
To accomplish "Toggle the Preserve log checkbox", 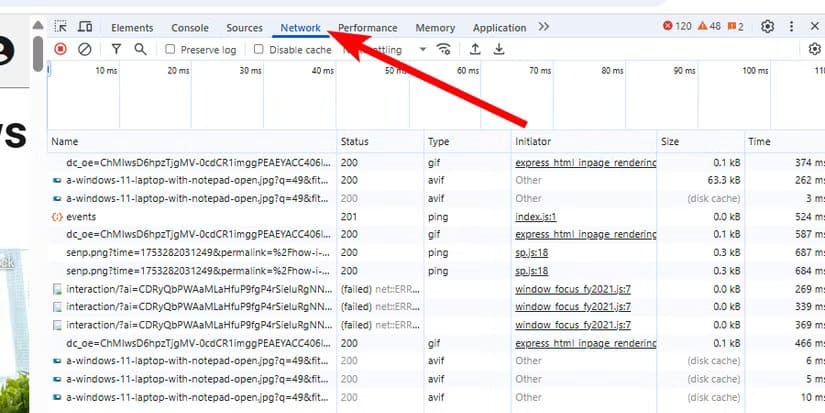I will [x=170, y=49].
